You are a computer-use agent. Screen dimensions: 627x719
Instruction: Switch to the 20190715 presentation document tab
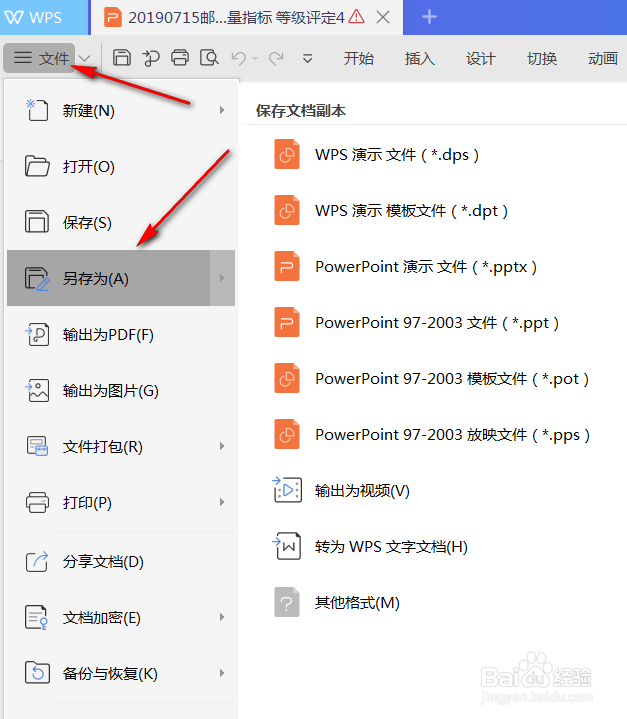(x=247, y=17)
